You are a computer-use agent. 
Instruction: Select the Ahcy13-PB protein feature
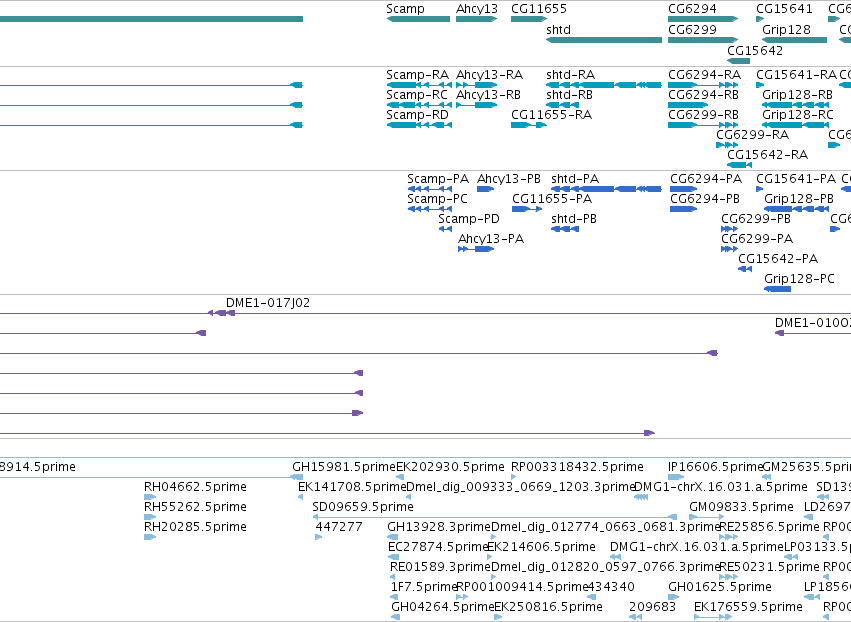(485, 189)
